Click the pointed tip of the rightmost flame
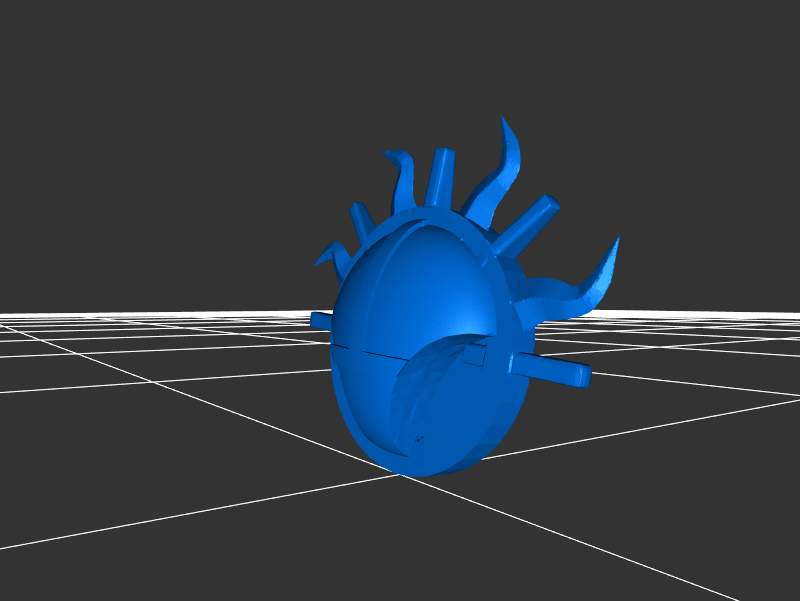 coord(616,240)
